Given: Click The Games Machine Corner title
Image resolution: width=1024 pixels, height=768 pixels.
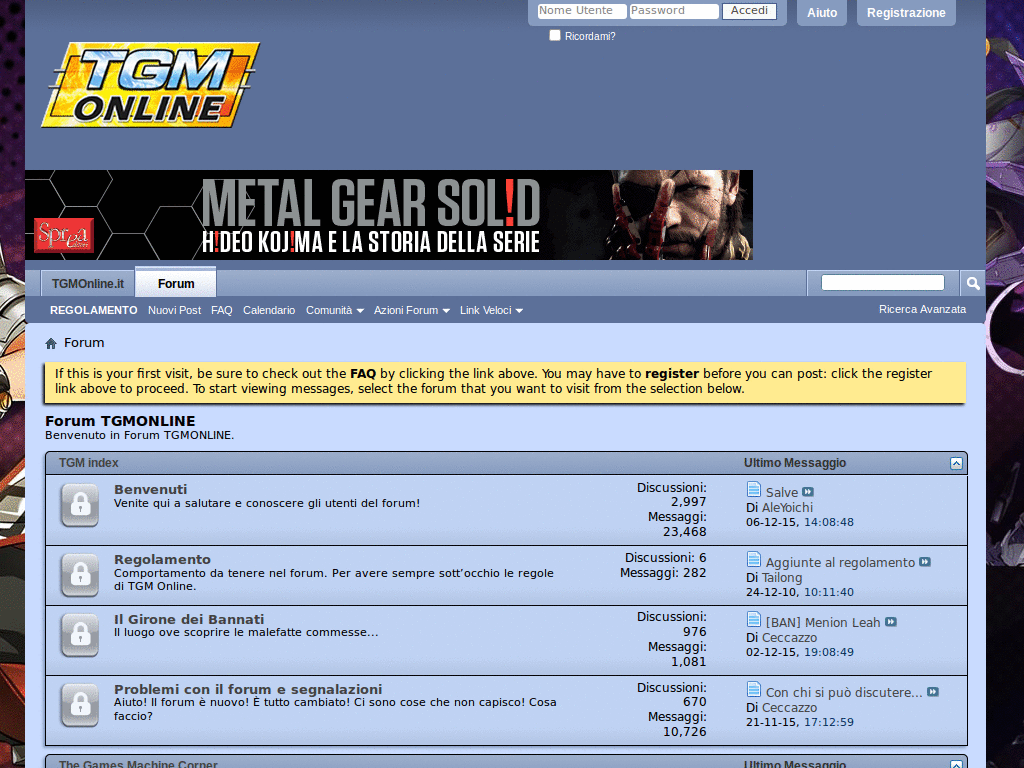Looking at the screenshot, I should point(138,763).
